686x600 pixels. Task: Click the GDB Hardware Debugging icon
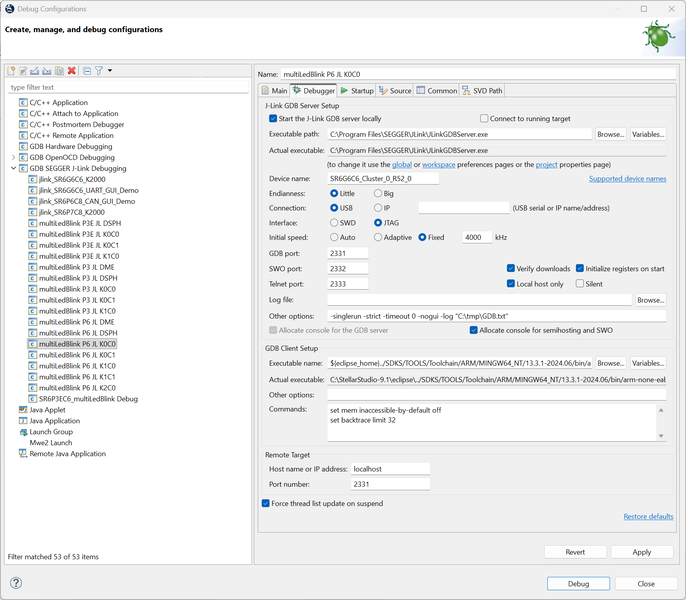tap(23, 146)
